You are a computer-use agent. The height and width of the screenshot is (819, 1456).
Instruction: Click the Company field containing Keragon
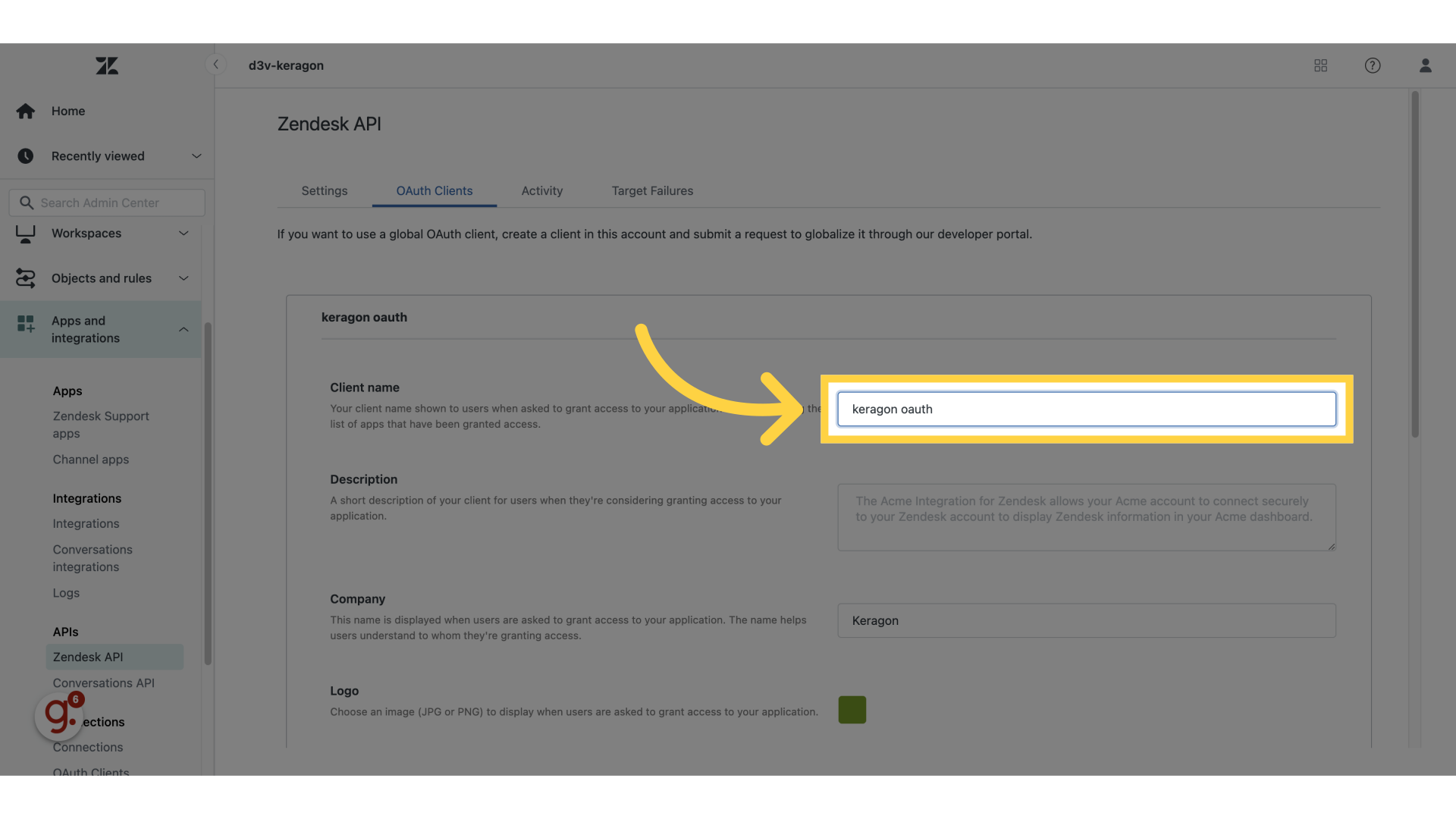(1087, 621)
